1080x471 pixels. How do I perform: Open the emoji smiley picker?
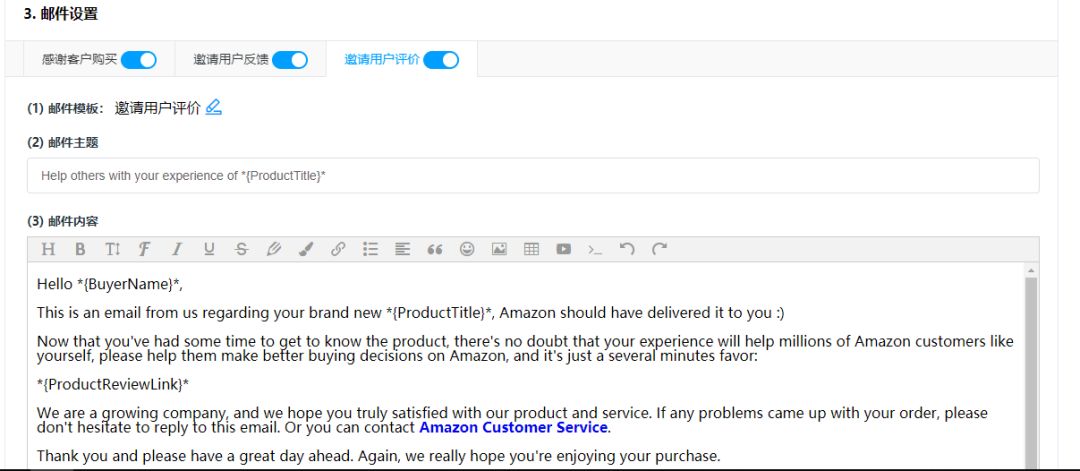(467, 249)
